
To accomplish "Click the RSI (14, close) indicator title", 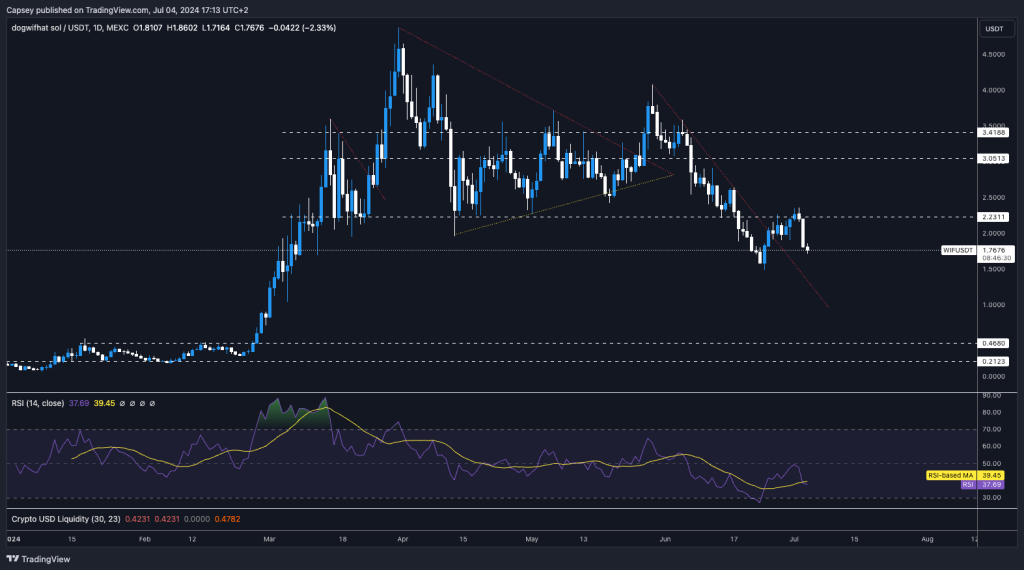I will (x=38, y=404).
